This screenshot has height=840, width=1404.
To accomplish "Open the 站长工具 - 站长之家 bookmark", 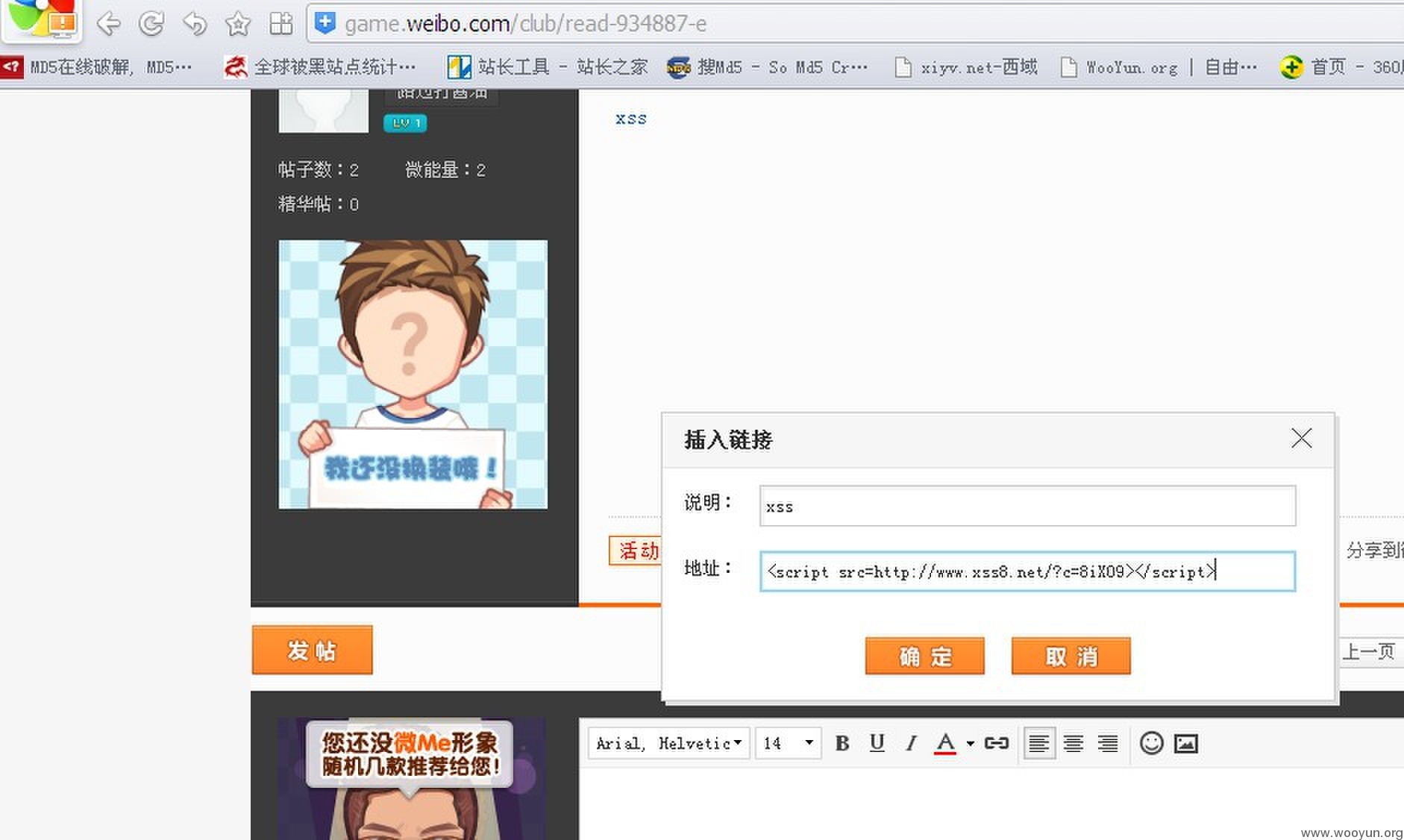I will click(547, 67).
